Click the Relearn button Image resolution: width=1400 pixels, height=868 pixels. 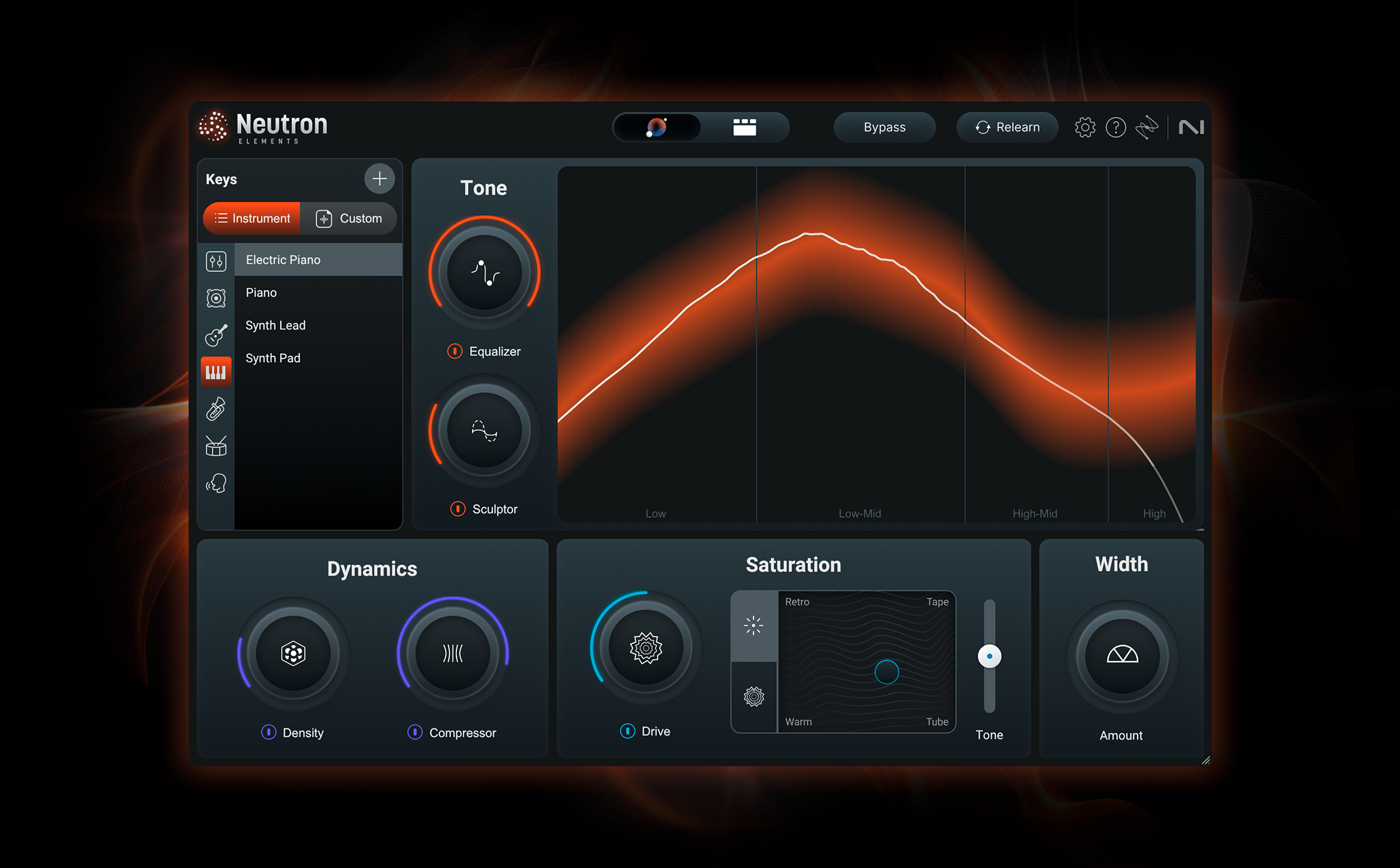click(1007, 127)
